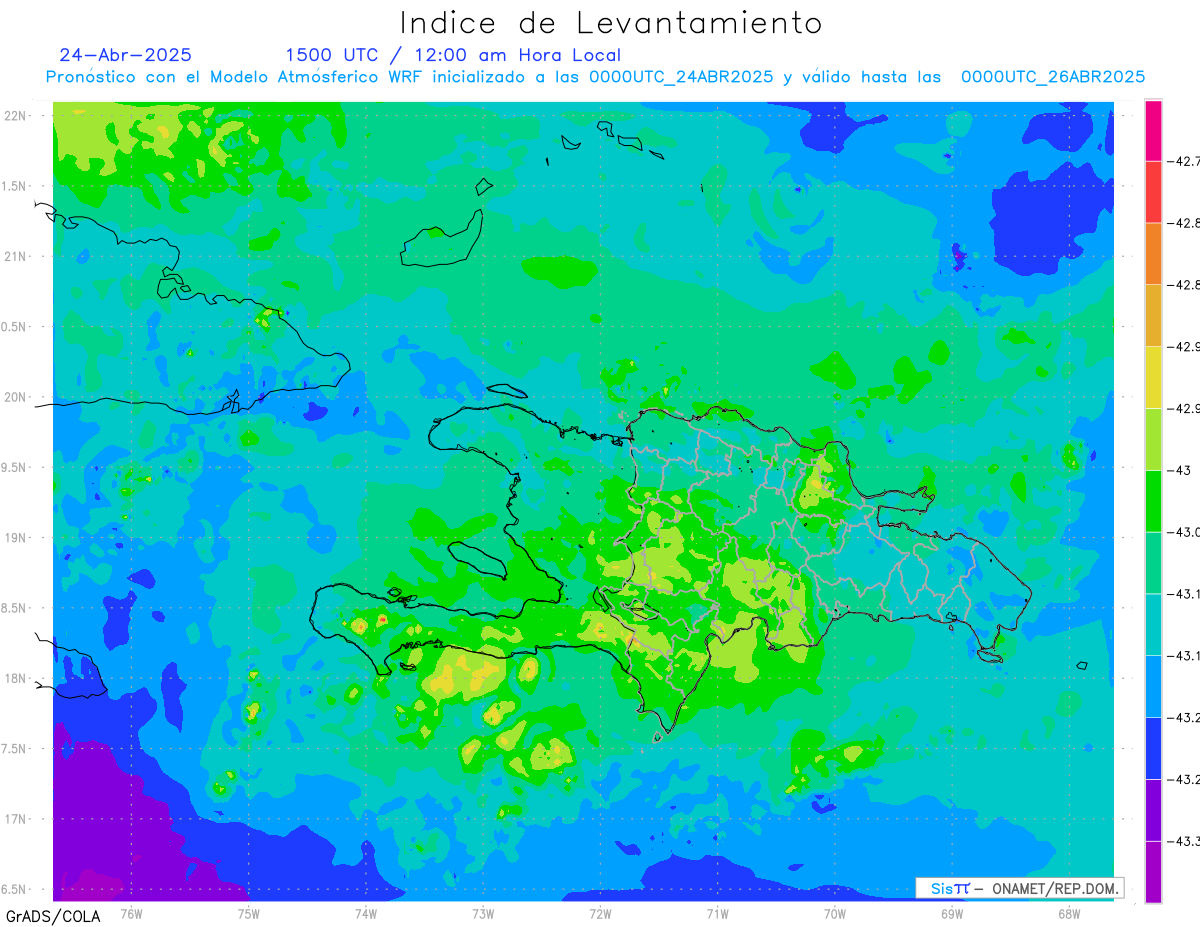Click the '21N' latitude label
The height and width of the screenshot is (927, 1200).
point(15,256)
